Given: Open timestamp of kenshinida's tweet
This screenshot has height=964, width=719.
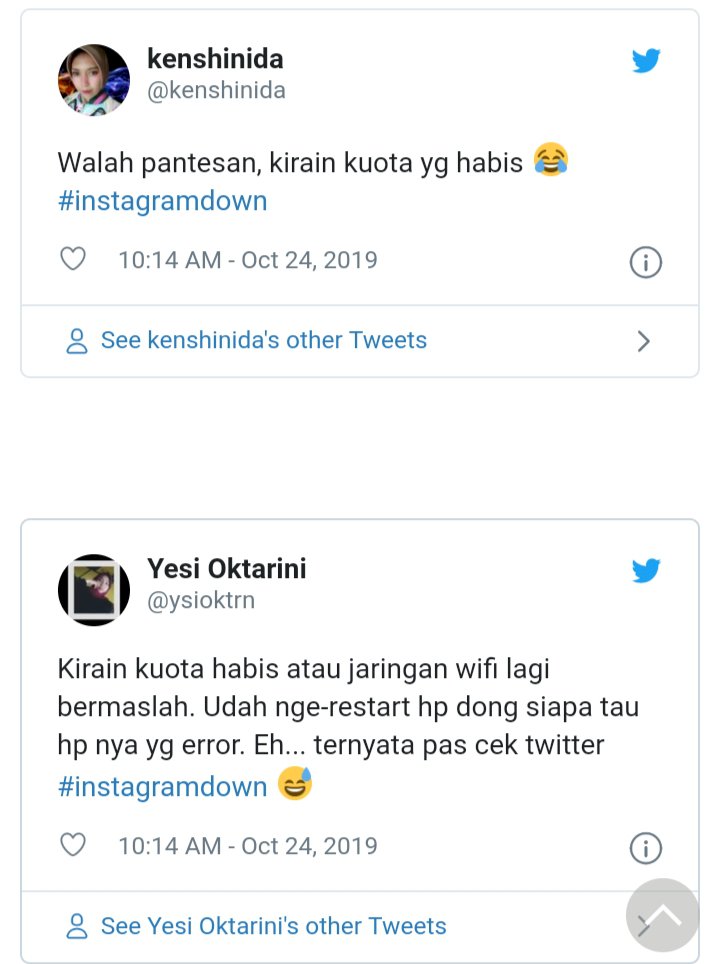Looking at the screenshot, I should pos(248,260).
